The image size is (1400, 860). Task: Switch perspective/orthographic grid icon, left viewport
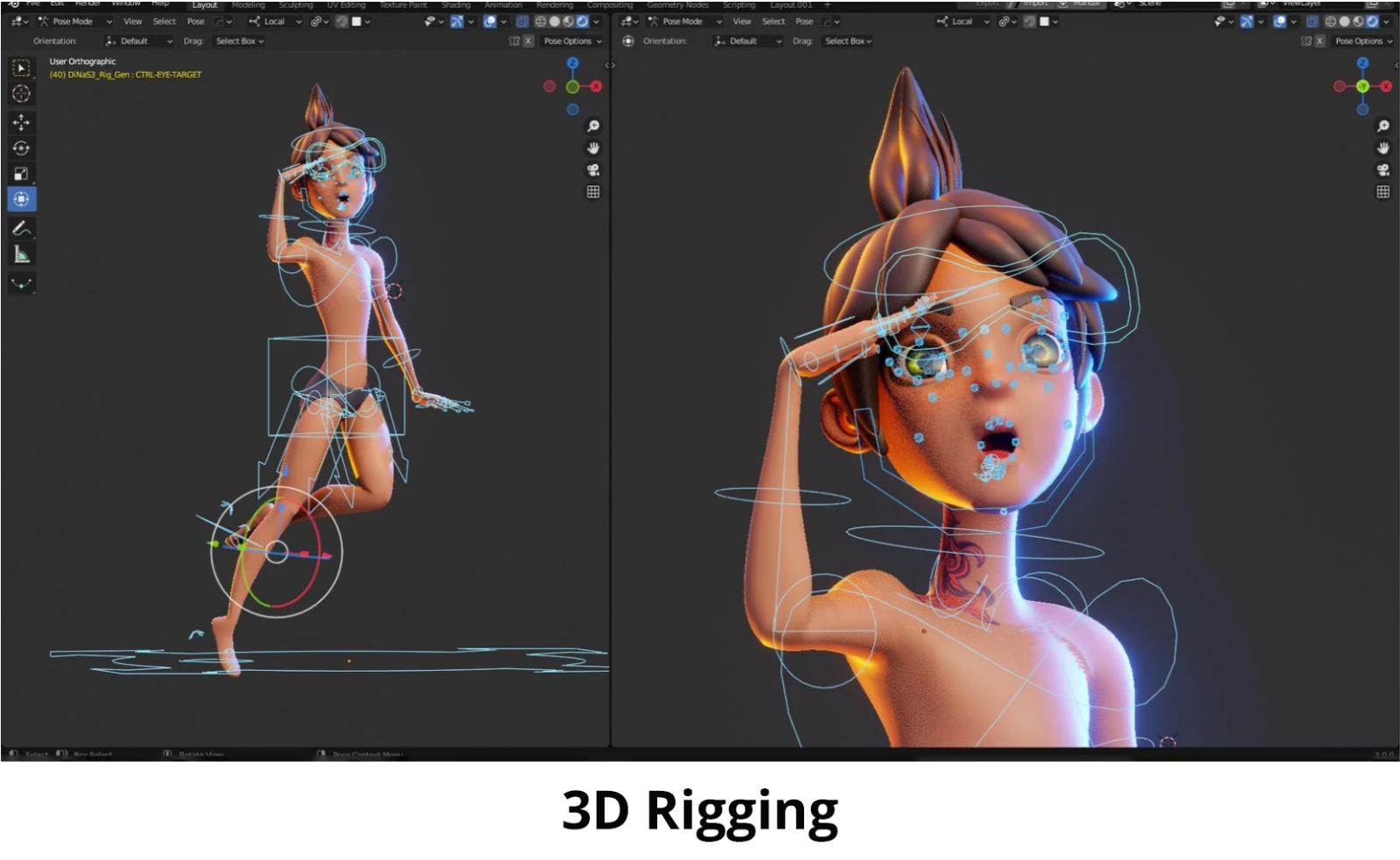[x=593, y=192]
